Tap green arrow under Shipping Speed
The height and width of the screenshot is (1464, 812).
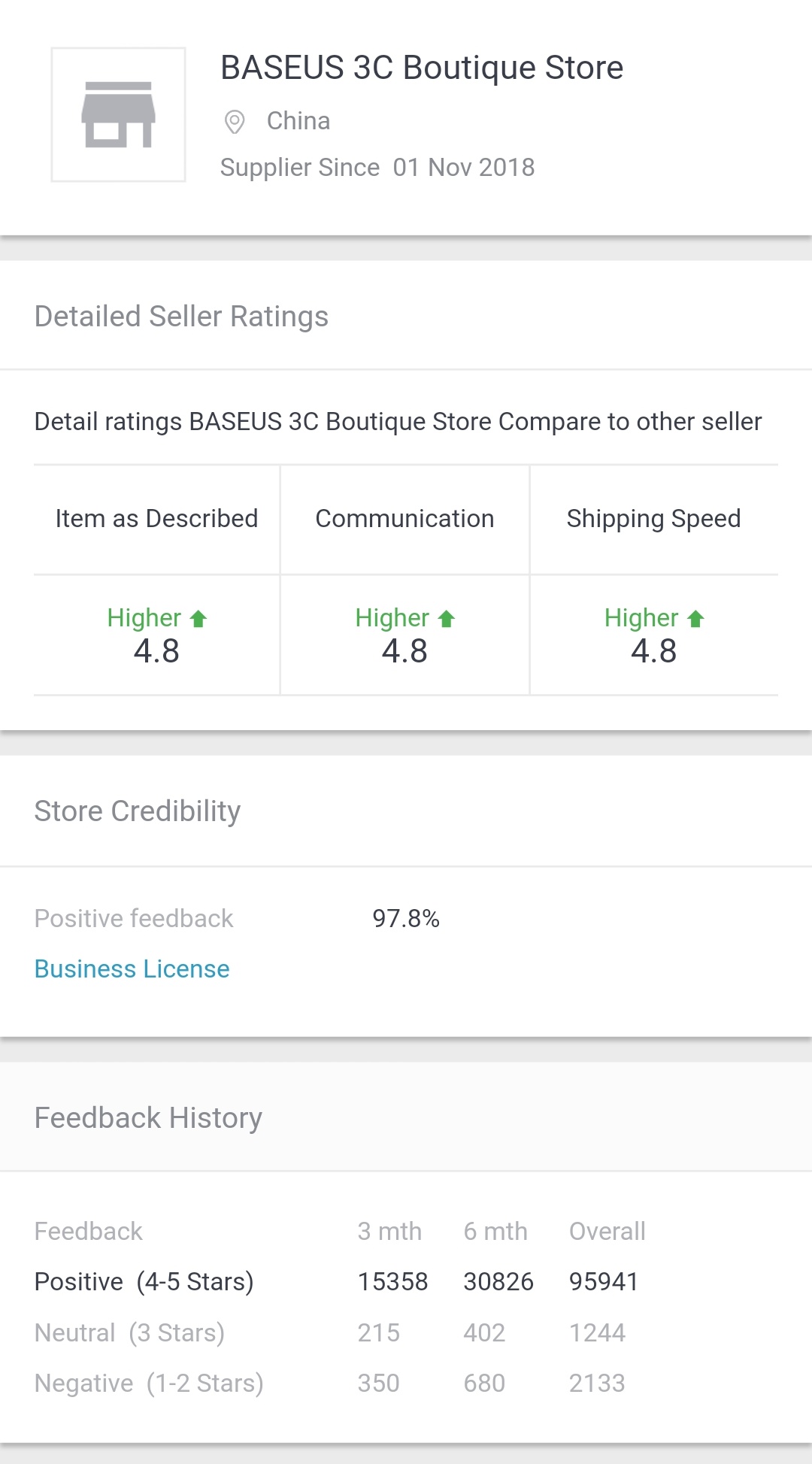[x=695, y=619]
